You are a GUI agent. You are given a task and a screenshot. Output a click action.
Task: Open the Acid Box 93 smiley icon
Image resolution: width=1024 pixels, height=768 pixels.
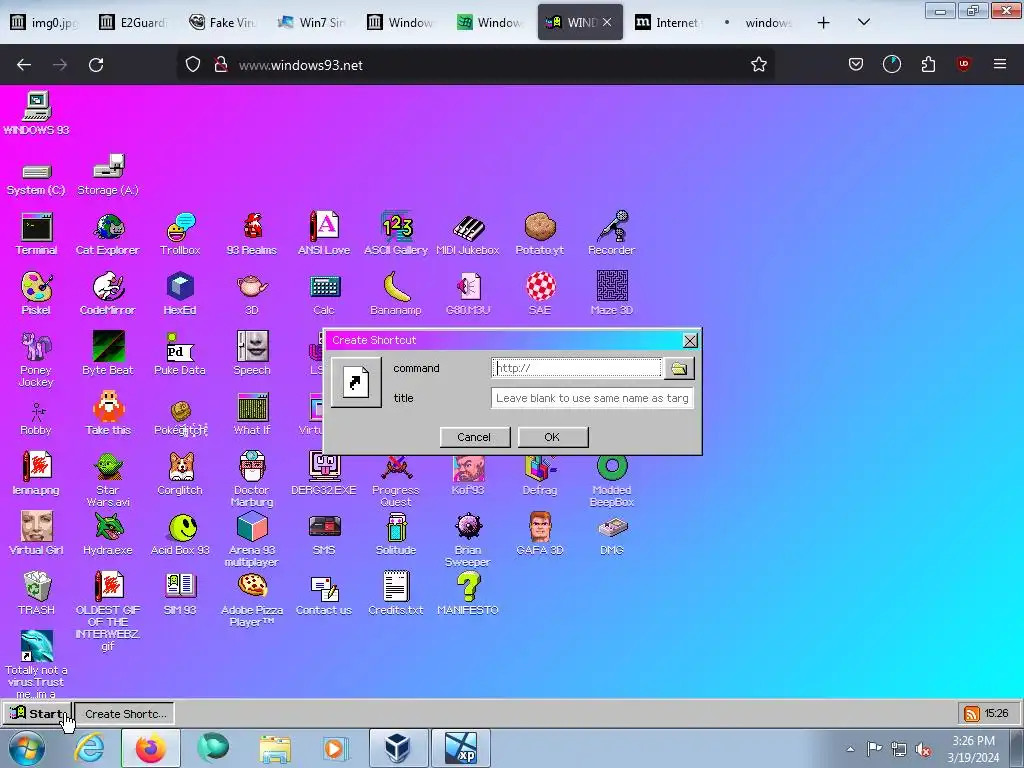(x=180, y=533)
